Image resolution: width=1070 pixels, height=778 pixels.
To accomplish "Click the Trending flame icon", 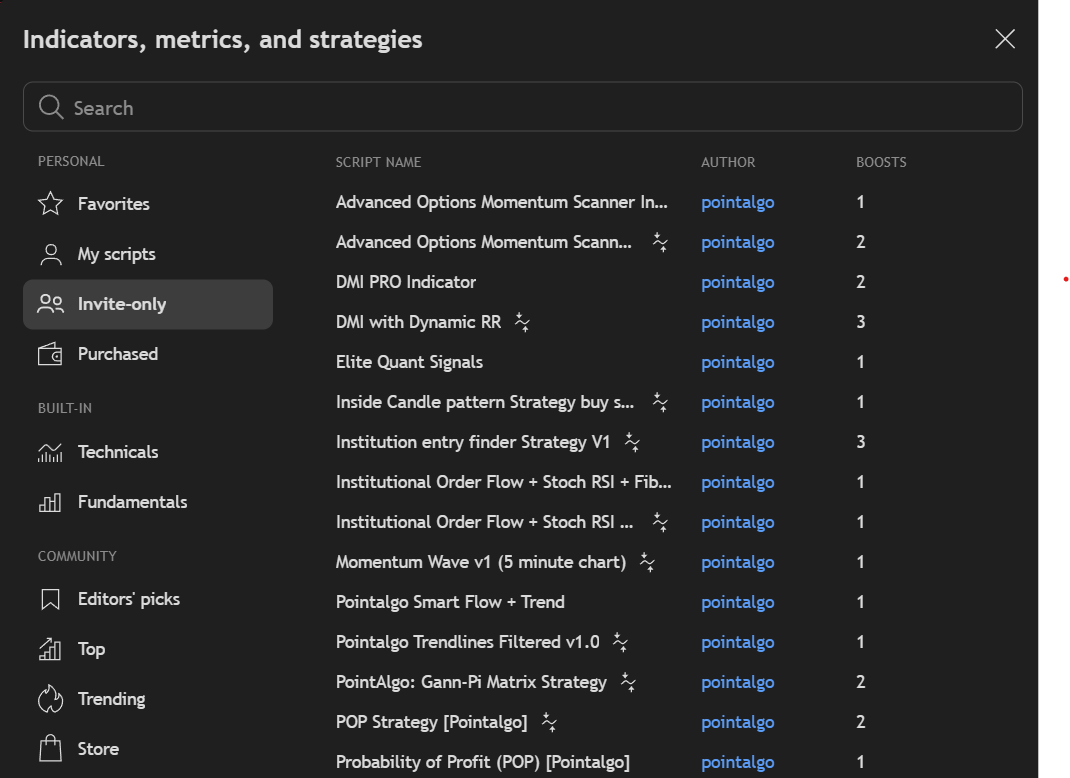I will pyautogui.click(x=50, y=699).
